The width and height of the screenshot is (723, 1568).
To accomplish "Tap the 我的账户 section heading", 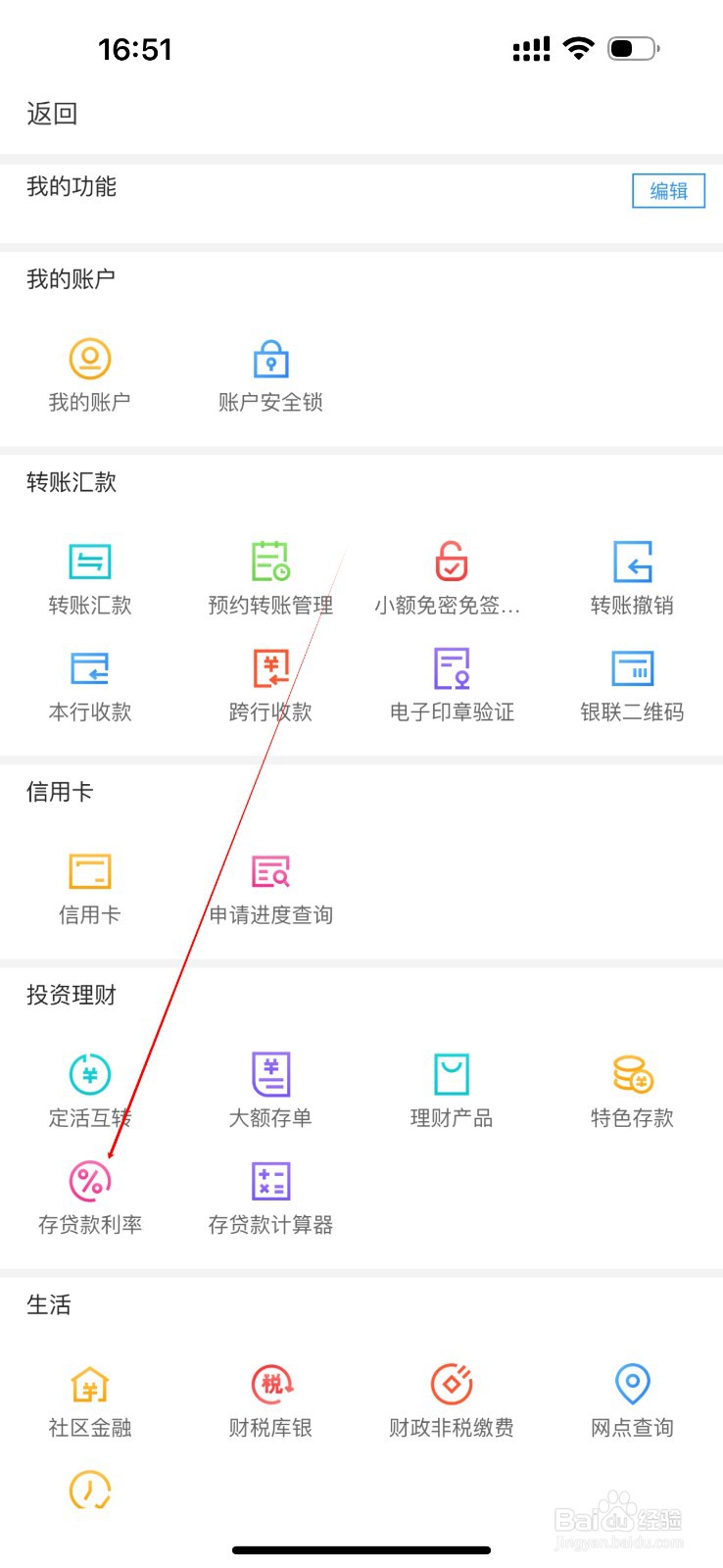I will 72,279.
